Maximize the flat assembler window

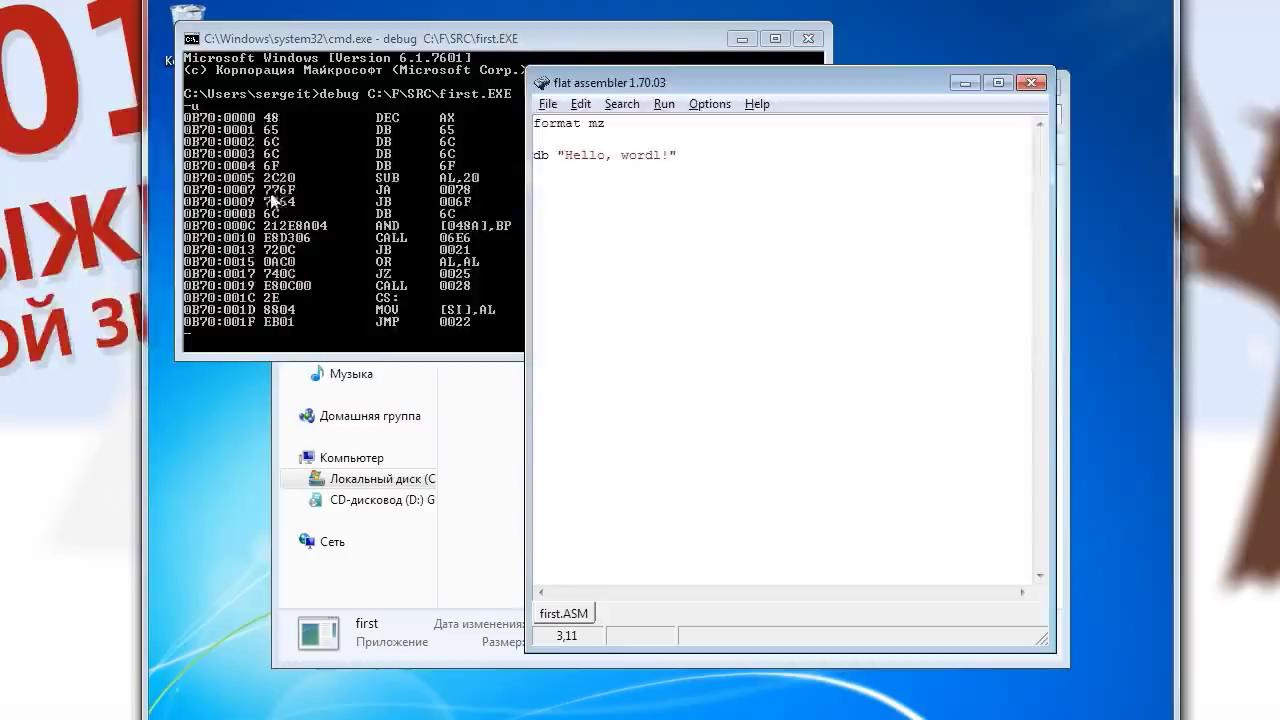(998, 83)
